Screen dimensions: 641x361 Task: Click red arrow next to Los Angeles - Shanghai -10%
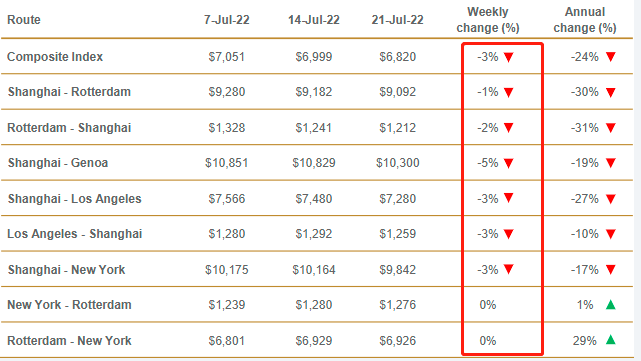(x=611, y=234)
